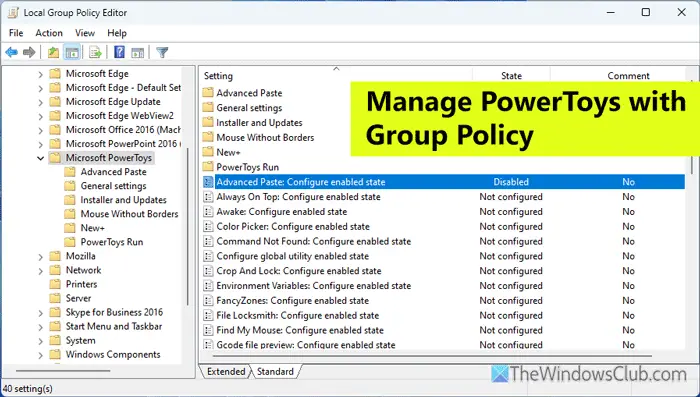This screenshot has height=397, width=700.
Task: Select 'Color Picker: Configure enabled state' text
Action: point(293,226)
